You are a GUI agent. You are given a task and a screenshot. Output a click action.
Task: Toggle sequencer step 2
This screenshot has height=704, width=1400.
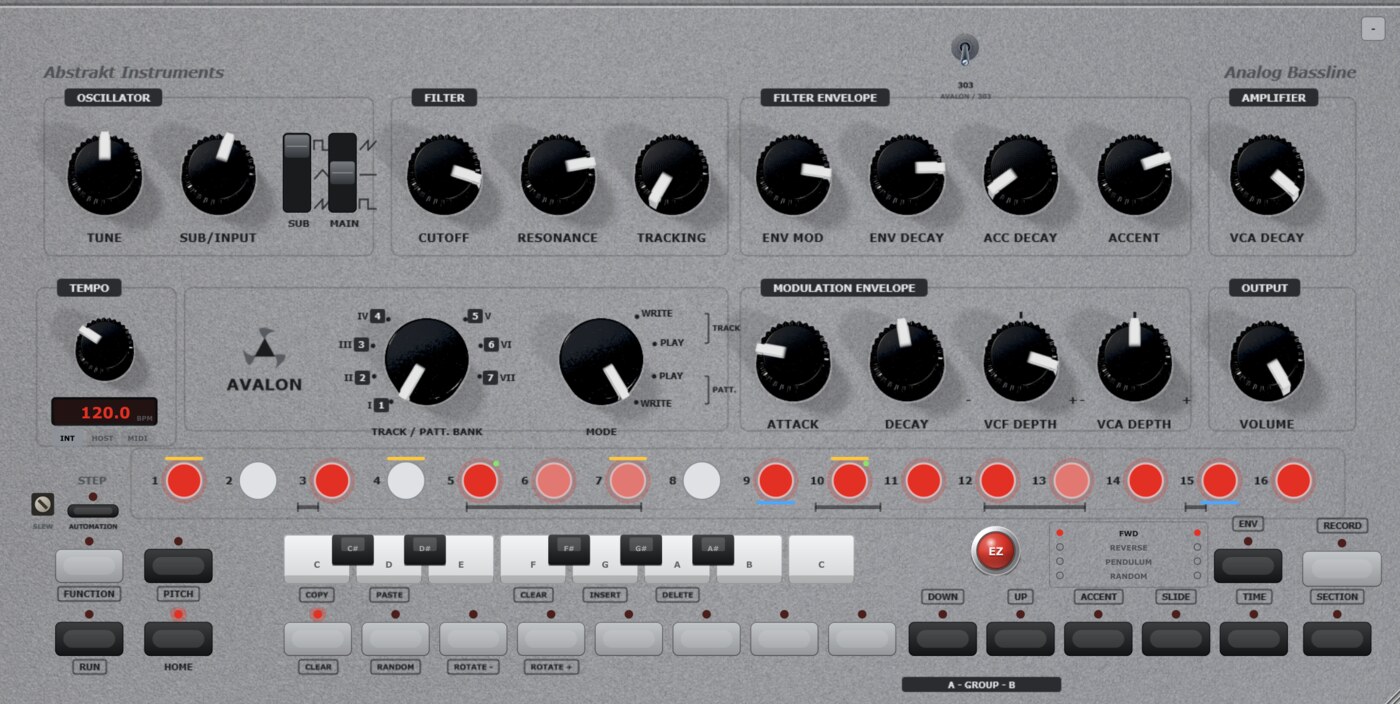(258, 481)
